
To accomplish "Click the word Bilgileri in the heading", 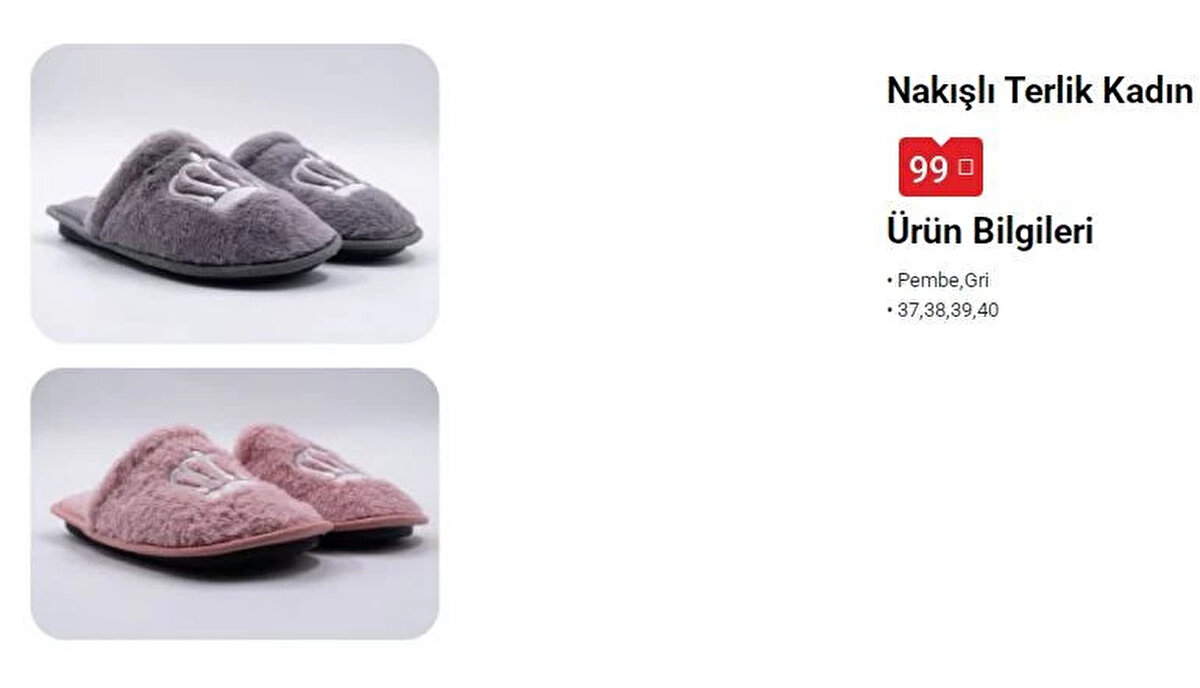I will (x=1033, y=232).
